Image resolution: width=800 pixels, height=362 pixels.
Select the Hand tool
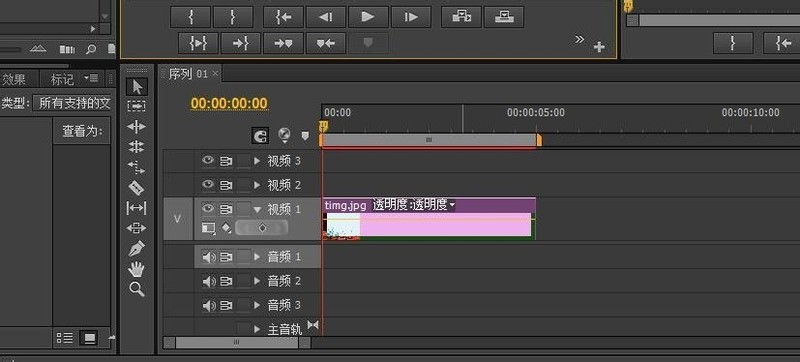pos(136,269)
